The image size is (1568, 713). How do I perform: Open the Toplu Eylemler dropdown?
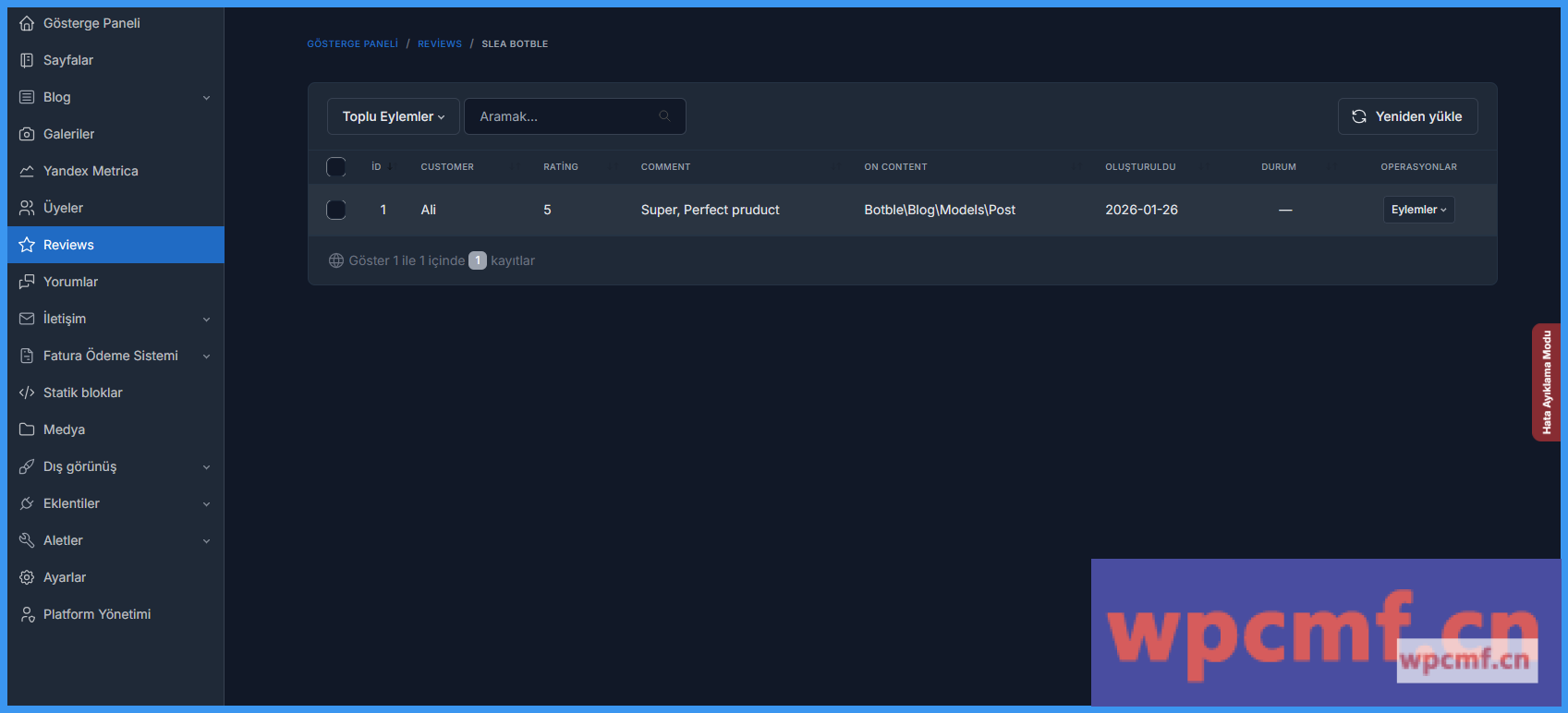(393, 116)
